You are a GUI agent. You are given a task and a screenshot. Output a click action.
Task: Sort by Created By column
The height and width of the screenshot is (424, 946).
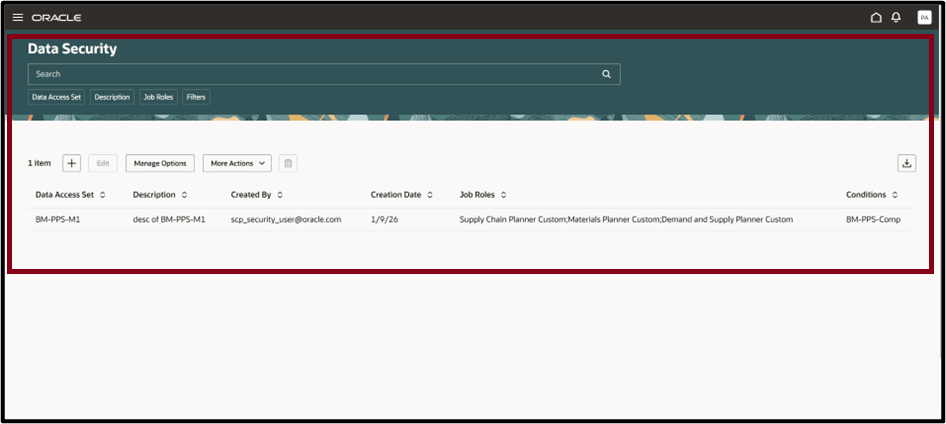[x=280, y=195]
